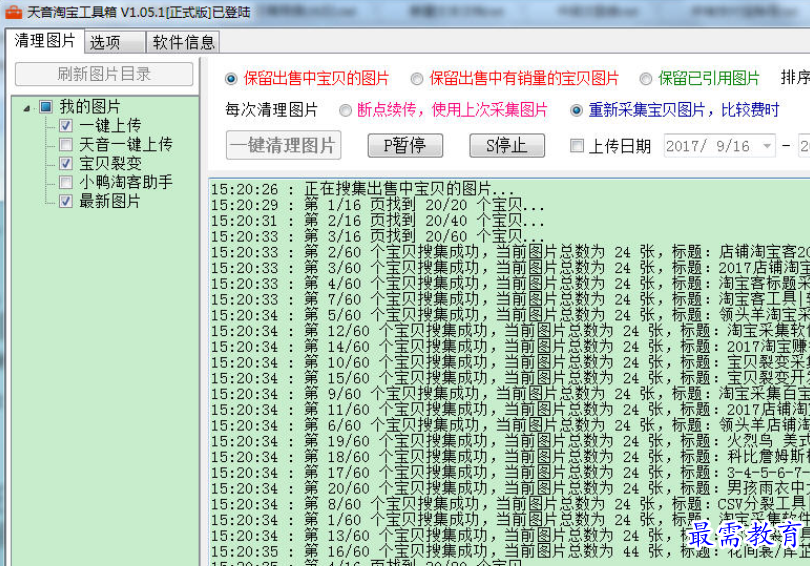
Task: Click the P暂停 pause button
Action: point(405,146)
